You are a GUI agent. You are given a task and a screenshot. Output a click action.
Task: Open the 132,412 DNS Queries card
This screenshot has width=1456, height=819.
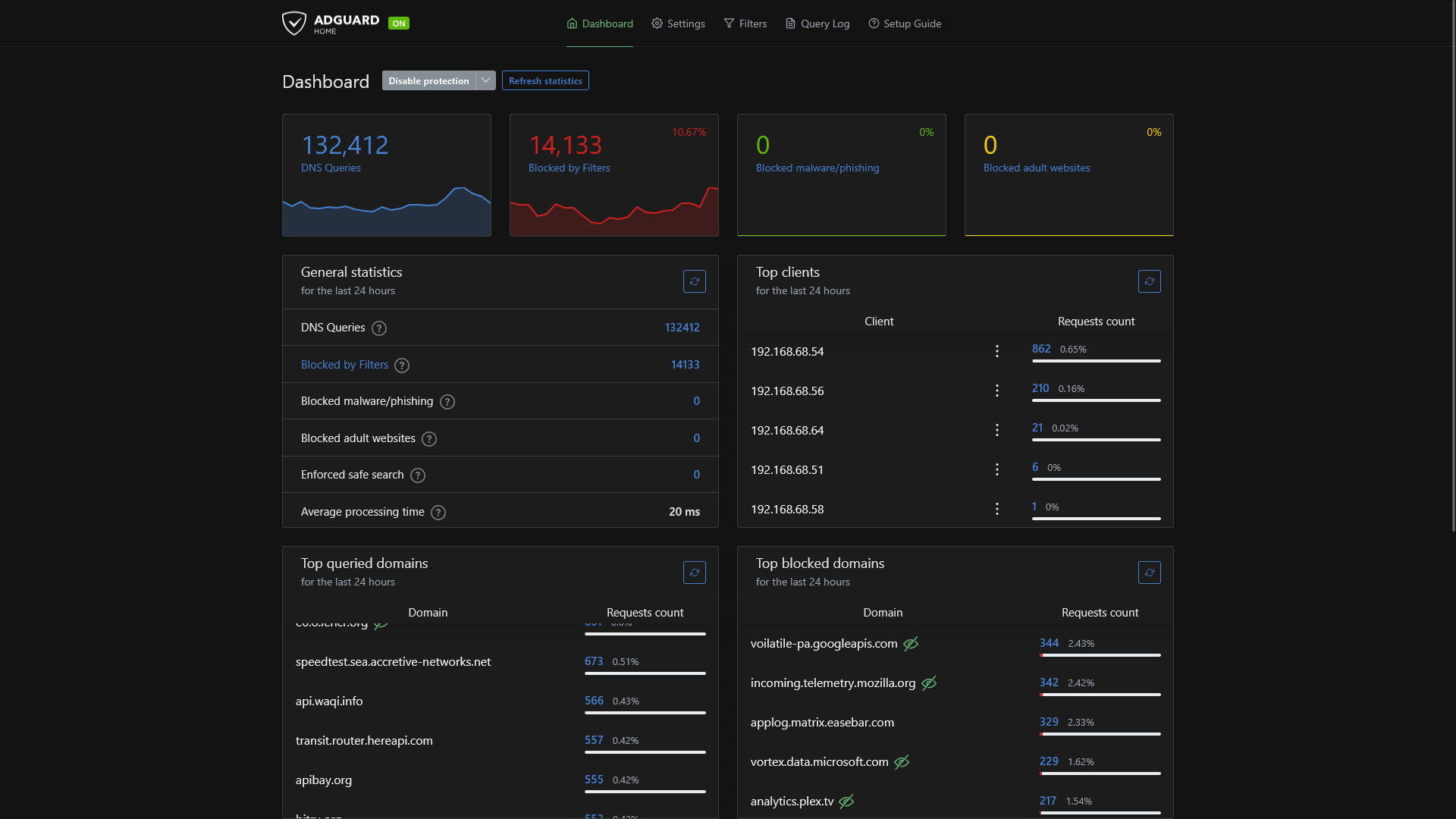click(387, 175)
